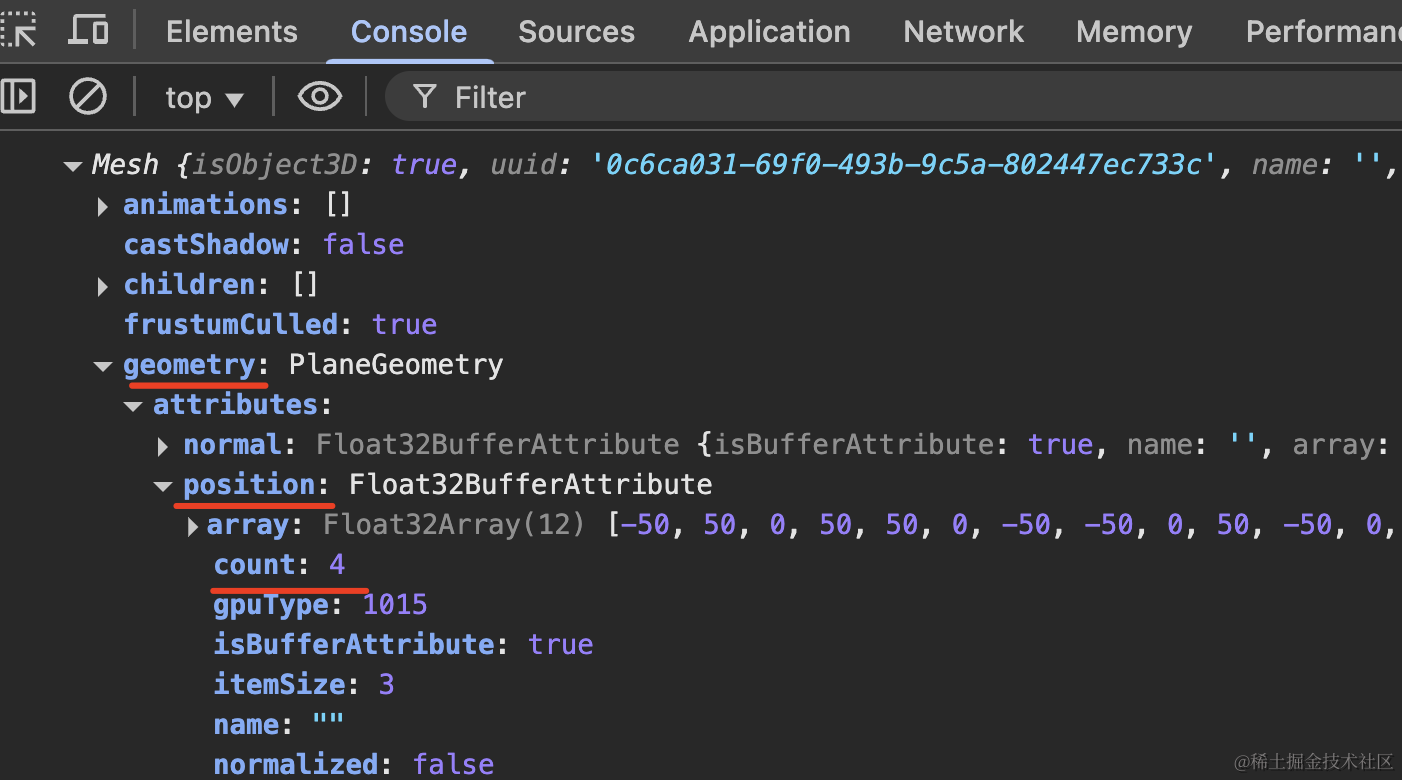Toggle the device toolbar icon
Image resolution: width=1402 pixels, height=780 pixels.
88,30
